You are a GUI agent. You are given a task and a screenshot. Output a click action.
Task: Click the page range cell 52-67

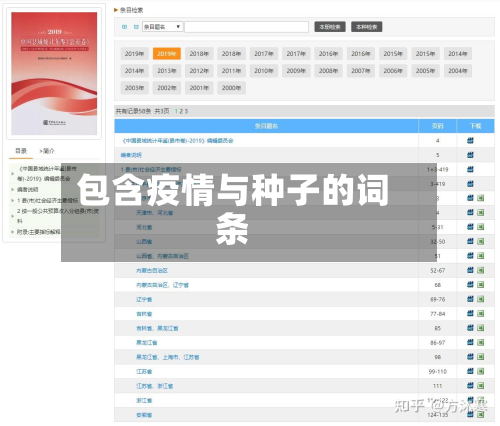point(438,270)
